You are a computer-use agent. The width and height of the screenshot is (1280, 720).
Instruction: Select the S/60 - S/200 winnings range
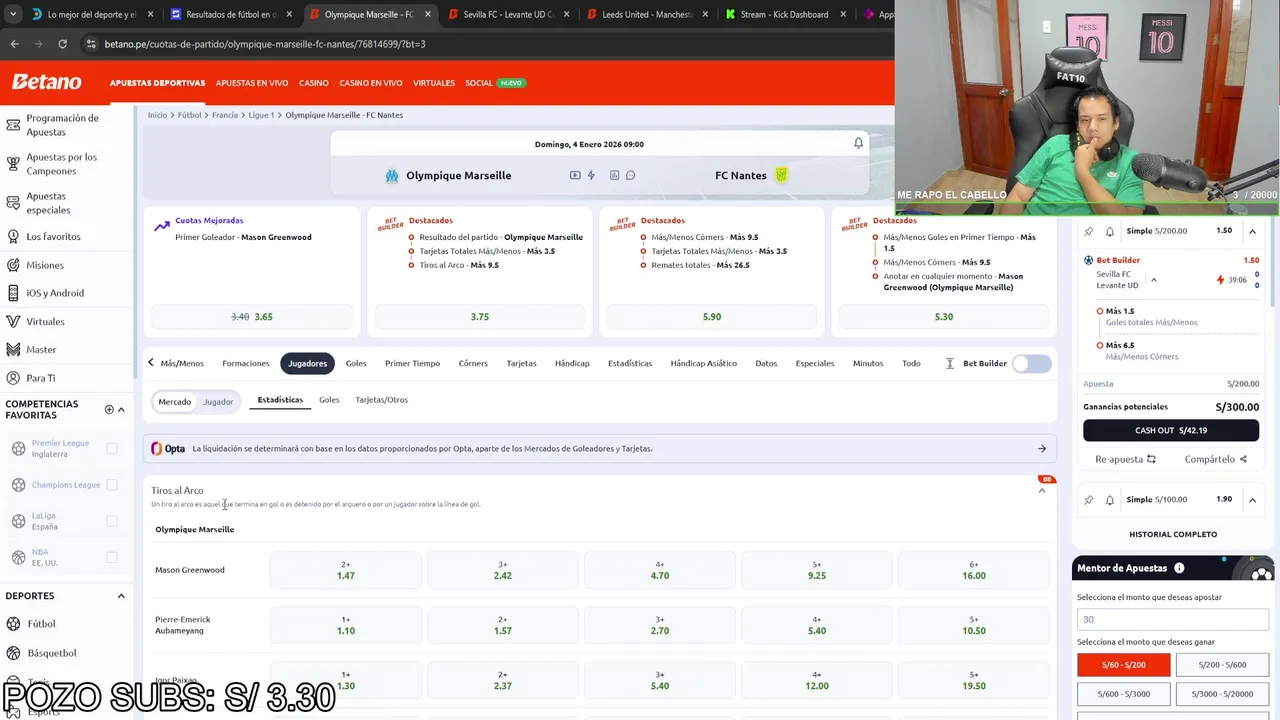click(1123, 664)
